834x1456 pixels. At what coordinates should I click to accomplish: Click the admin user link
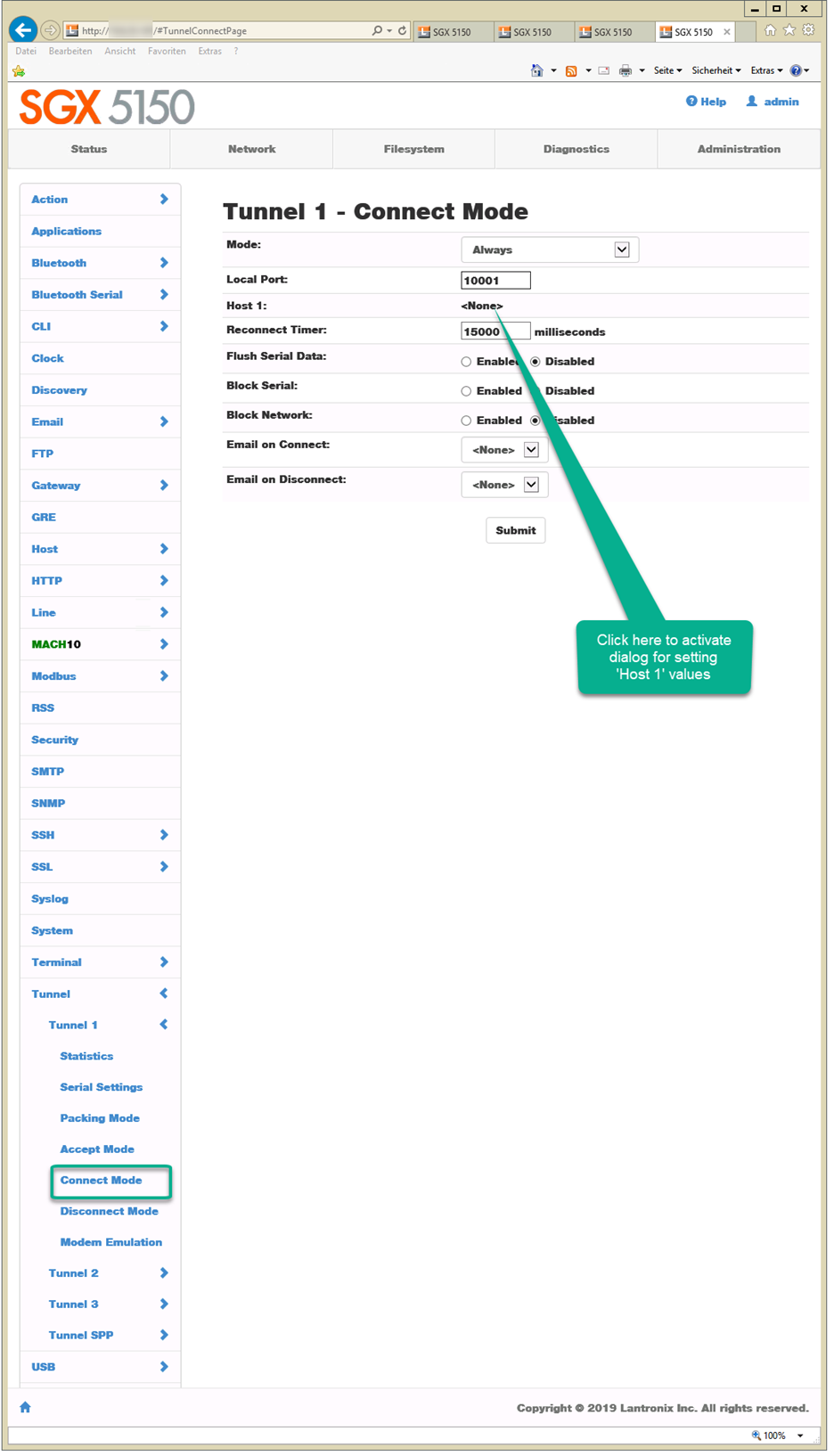click(773, 102)
